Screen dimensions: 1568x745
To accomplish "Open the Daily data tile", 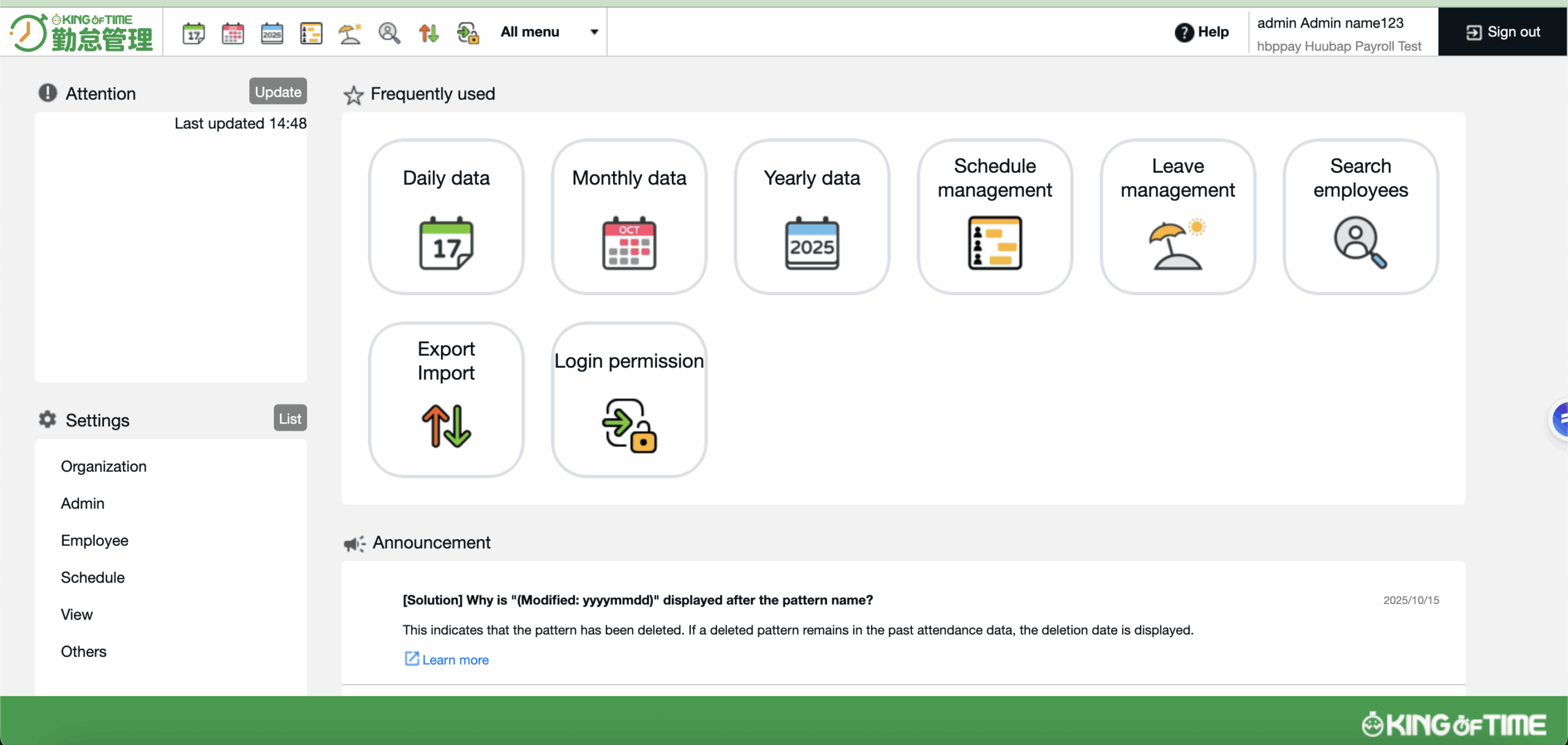I will point(446,216).
